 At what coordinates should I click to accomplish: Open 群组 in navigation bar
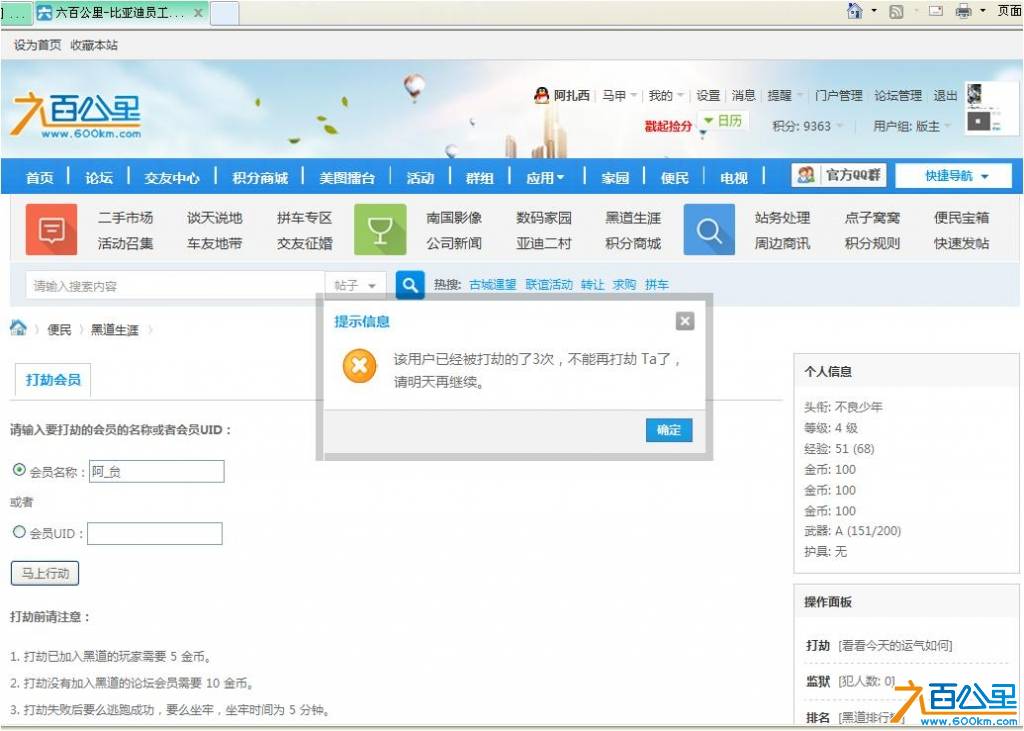[x=479, y=178]
